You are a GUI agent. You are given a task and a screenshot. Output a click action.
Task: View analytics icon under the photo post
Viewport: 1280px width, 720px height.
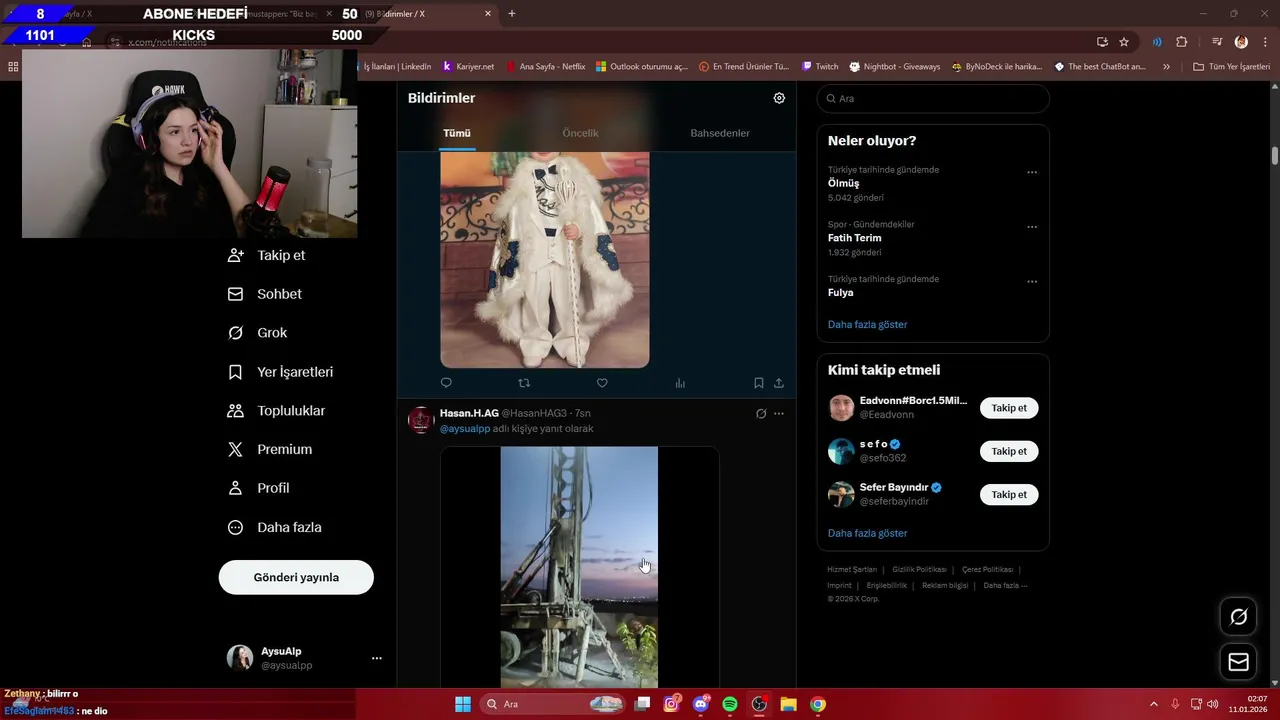[x=680, y=383]
